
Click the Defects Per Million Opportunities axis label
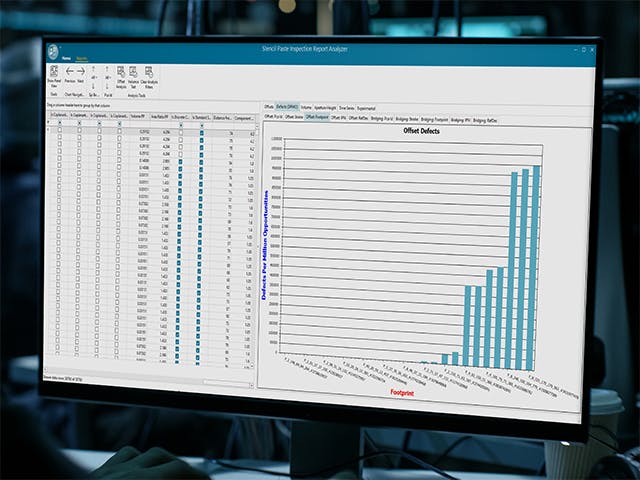265,245
